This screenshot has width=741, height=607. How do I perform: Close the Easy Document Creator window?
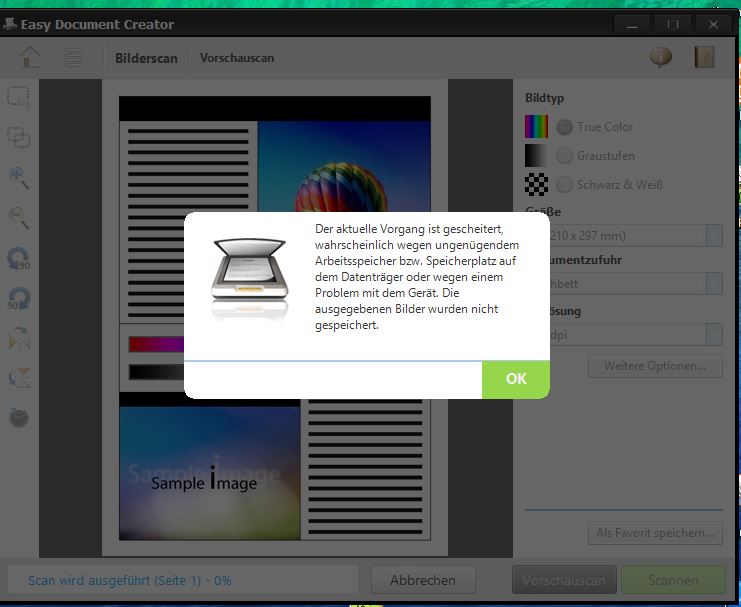(x=714, y=24)
